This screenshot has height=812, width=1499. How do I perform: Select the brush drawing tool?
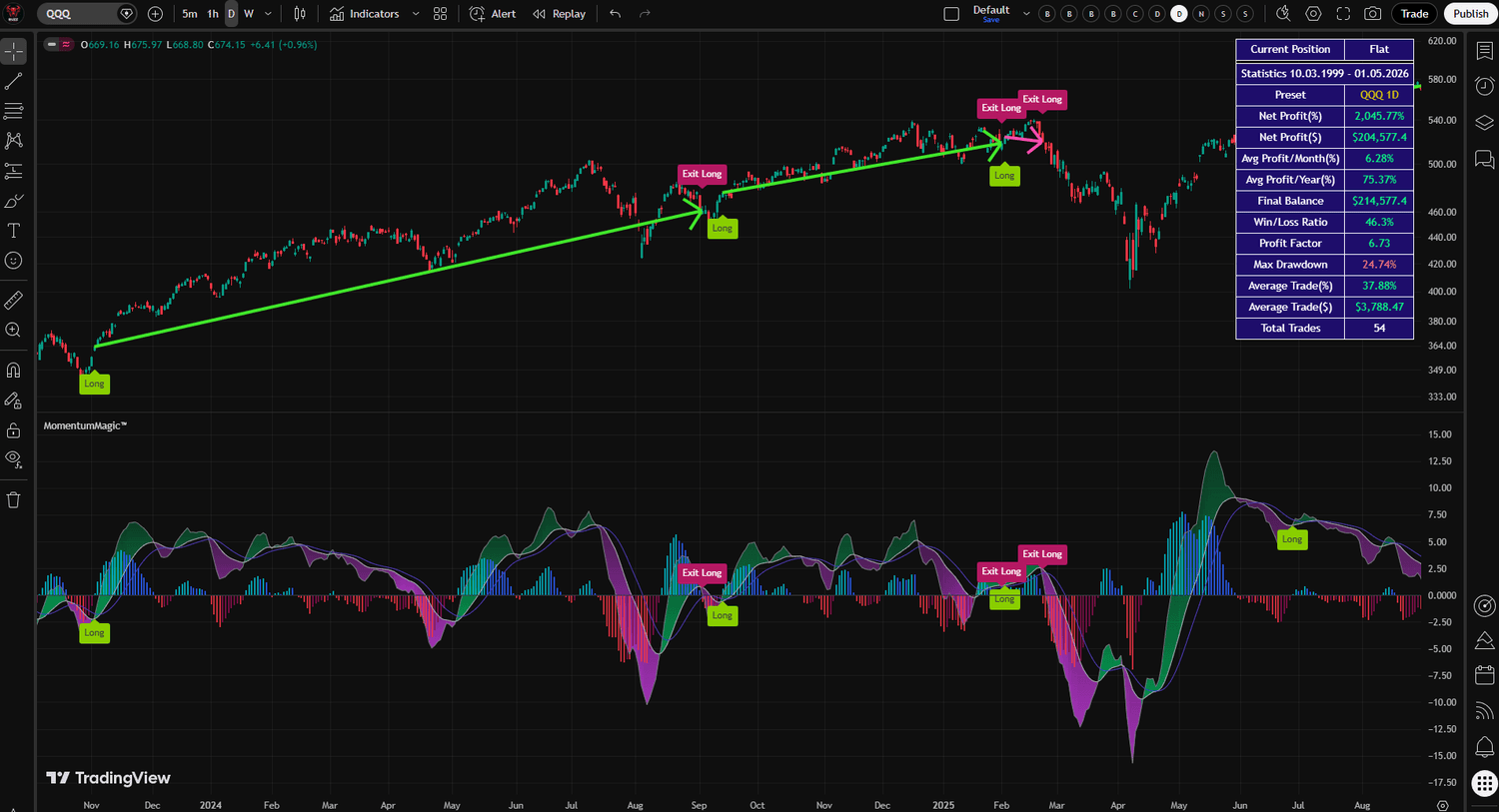(x=14, y=201)
